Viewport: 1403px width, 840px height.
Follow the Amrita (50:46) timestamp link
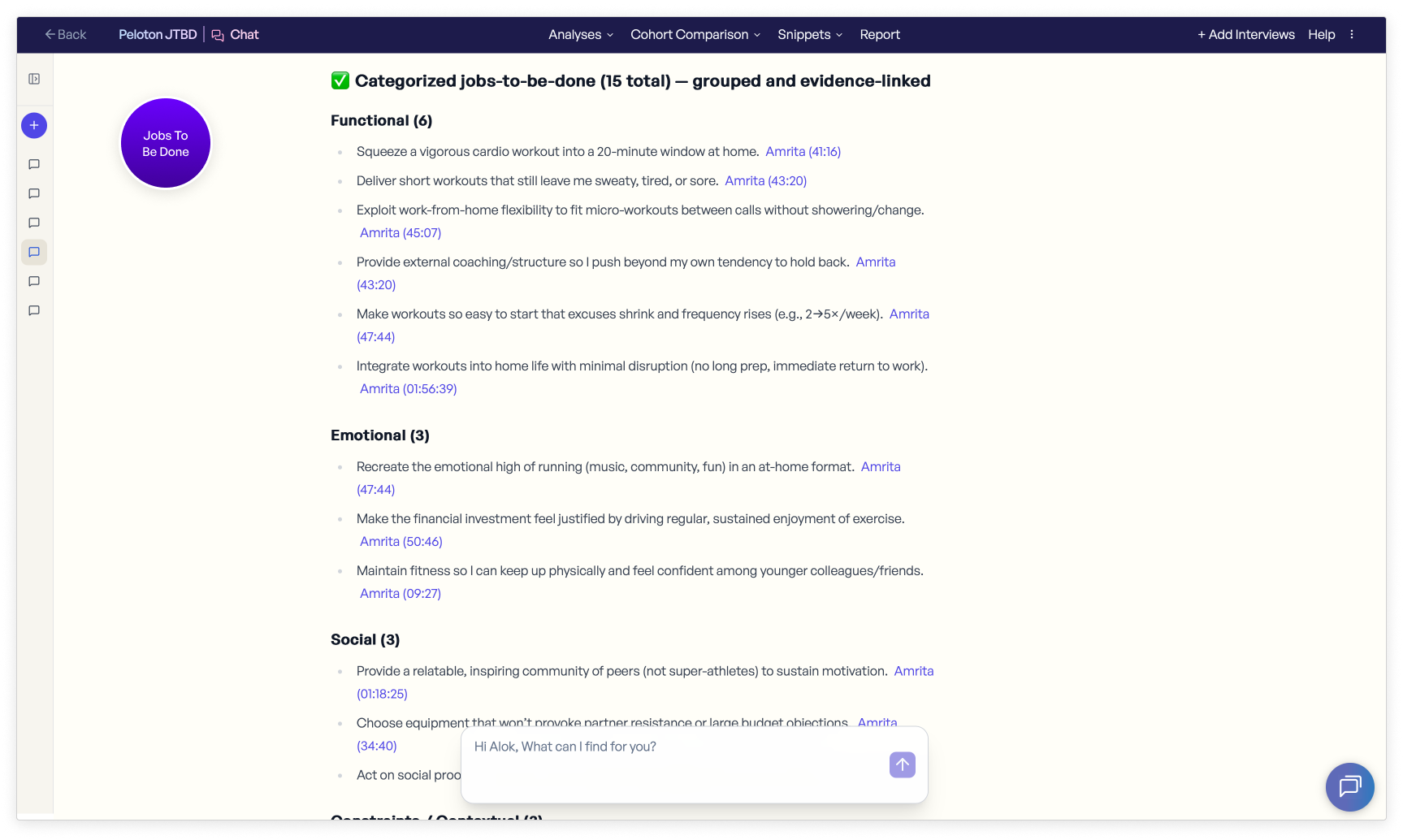(x=401, y=542)
